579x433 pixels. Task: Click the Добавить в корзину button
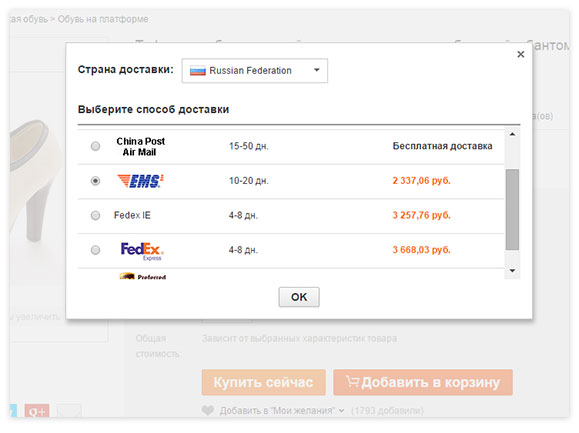(423, 382)
